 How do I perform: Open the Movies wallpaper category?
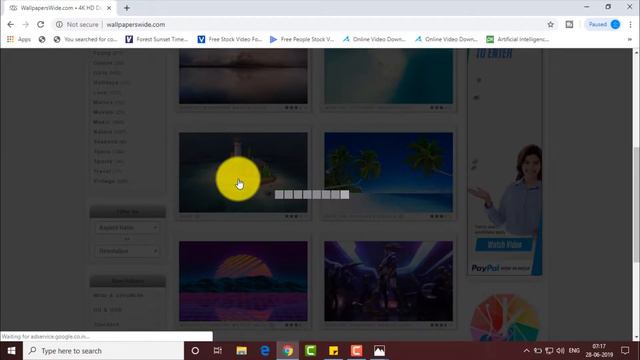pos(109,112)
